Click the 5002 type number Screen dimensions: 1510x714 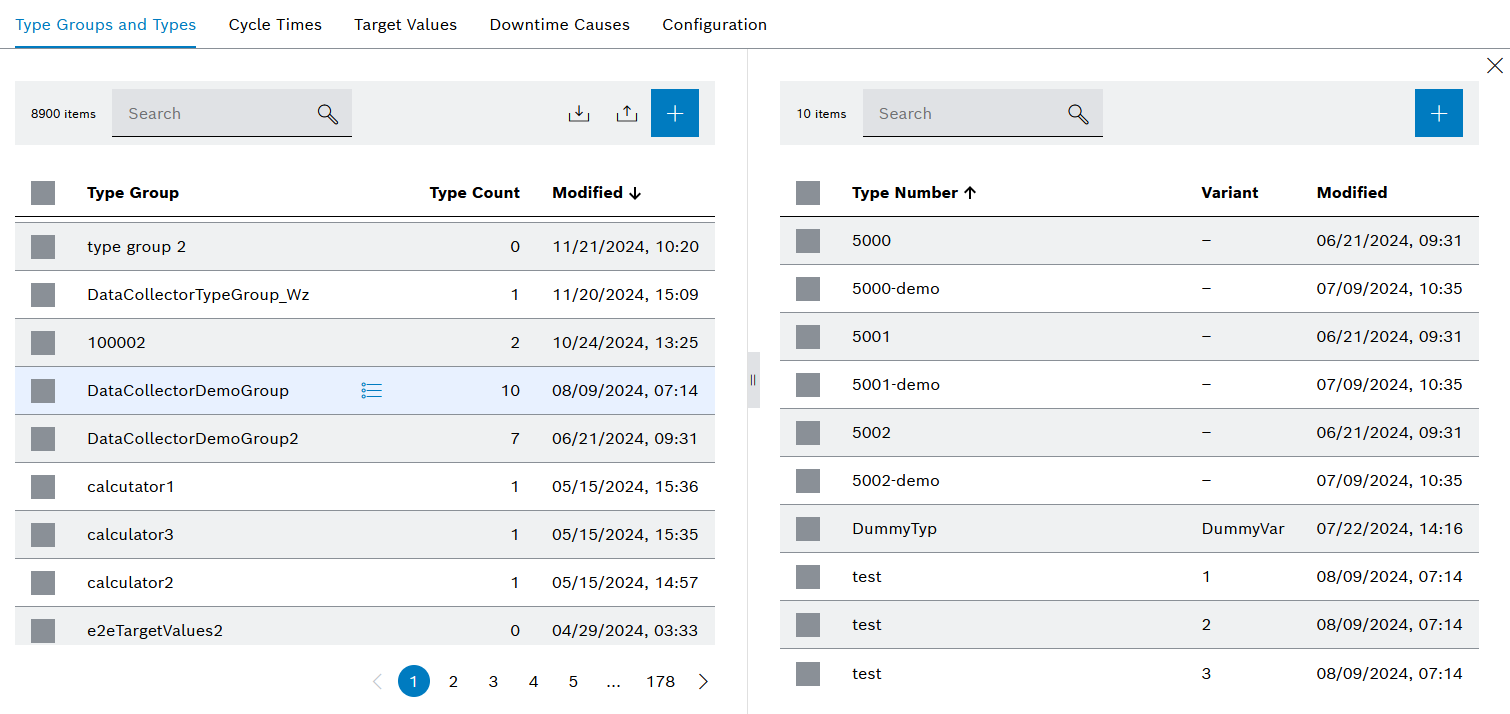pyautogui.click(x=871, y=433)
